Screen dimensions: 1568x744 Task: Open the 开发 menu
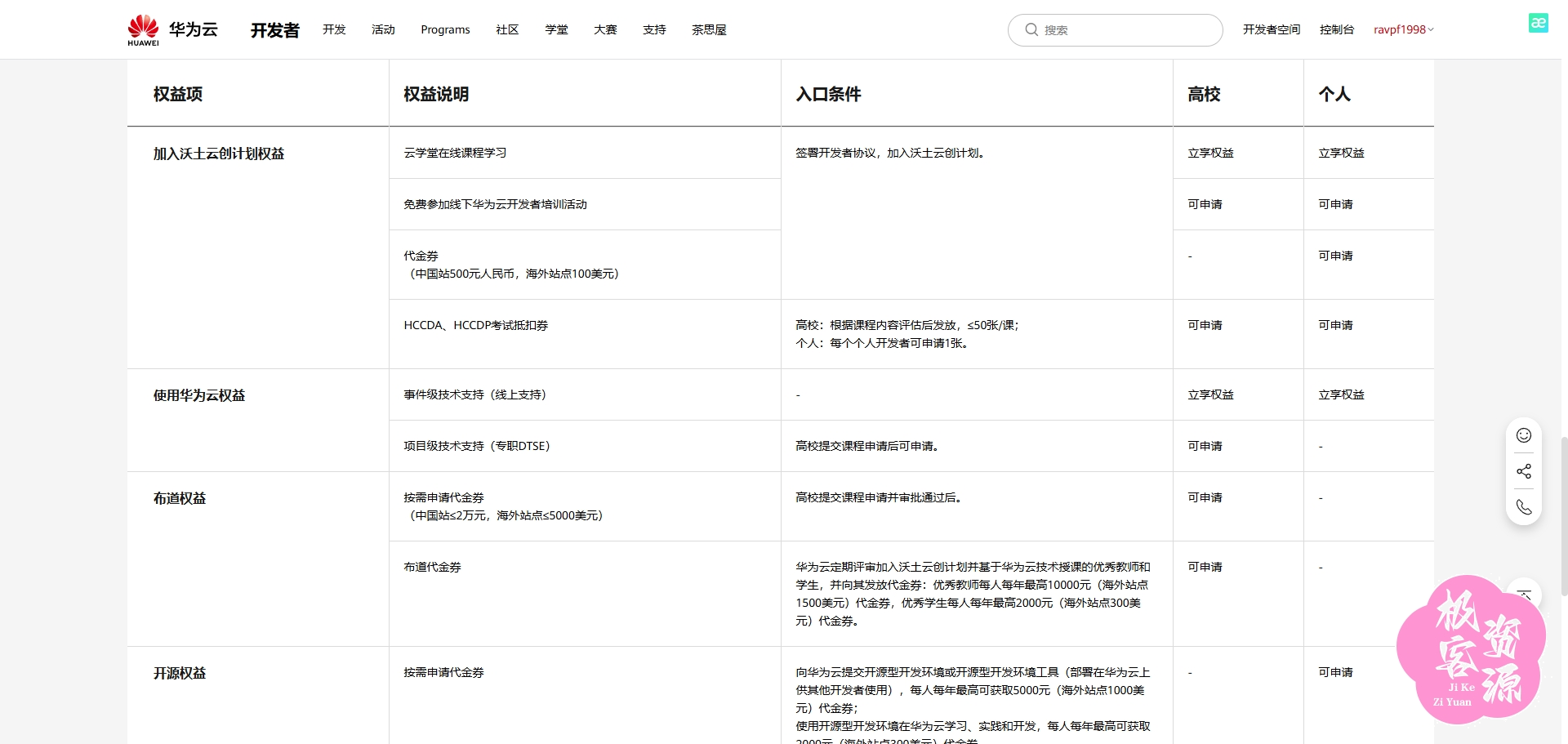[x=334, y=29]
